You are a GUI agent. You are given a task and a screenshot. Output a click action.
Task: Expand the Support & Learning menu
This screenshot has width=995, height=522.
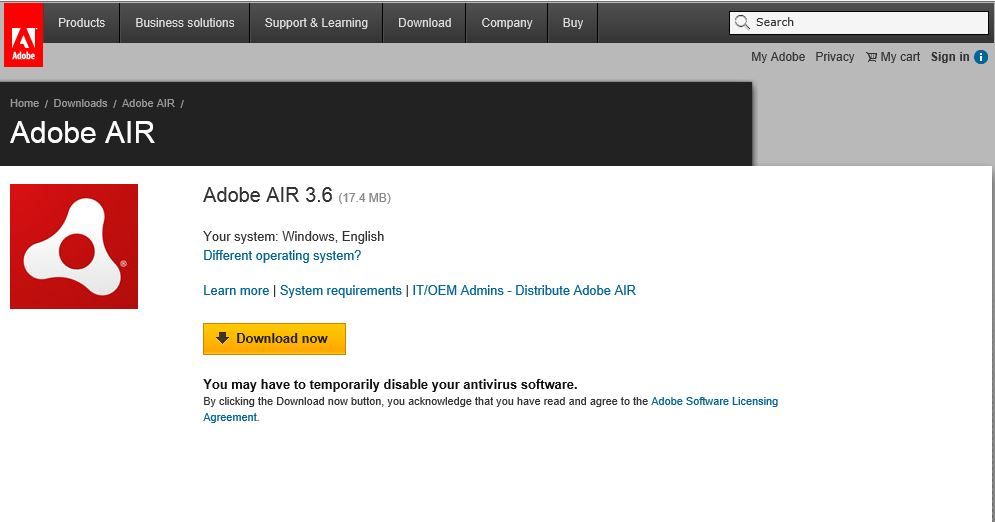pos(316,22)
